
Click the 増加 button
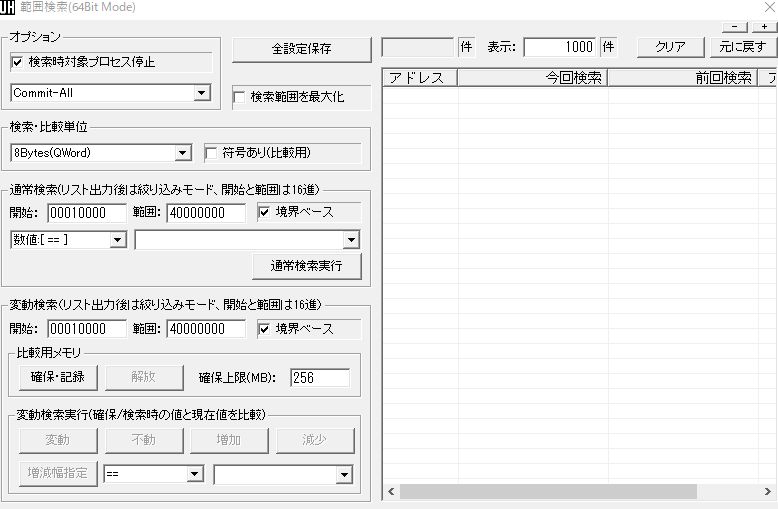[x=229, y=441]
